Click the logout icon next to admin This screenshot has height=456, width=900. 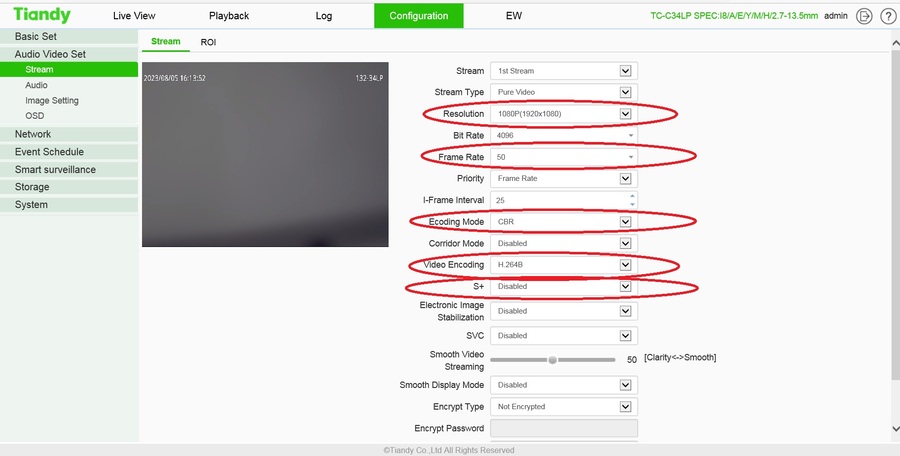pyautogui.click(x=864, y=16)
